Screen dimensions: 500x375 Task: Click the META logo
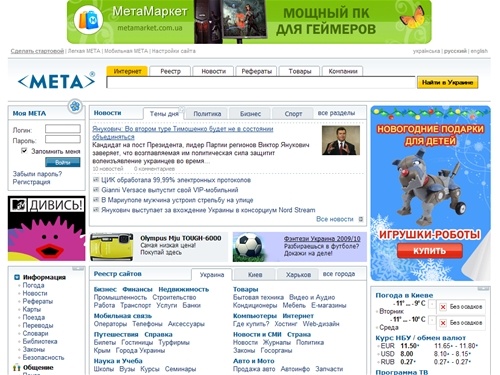pos(56,81)
